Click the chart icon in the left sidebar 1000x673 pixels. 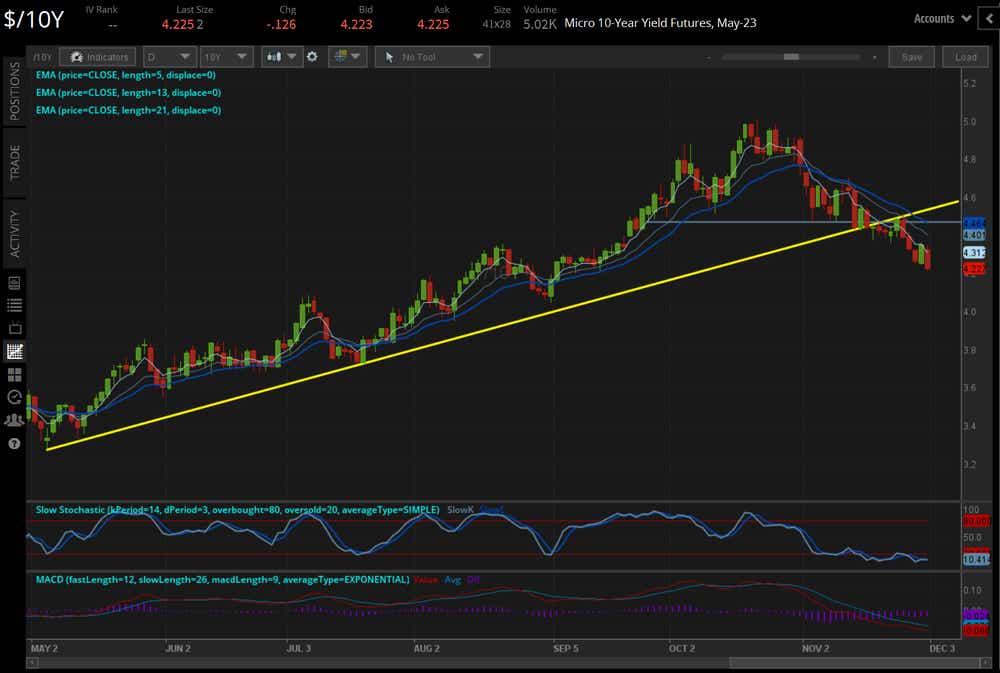(13, 351)
